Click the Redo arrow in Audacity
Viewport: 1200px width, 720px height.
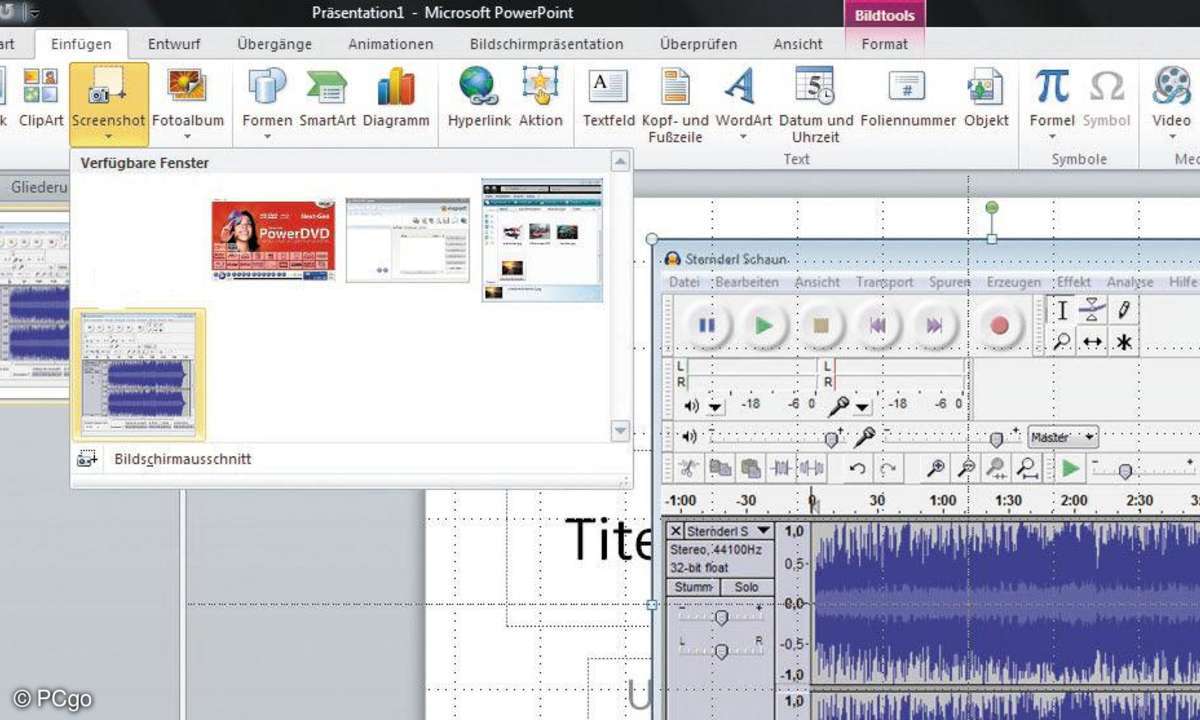point(888,468)
